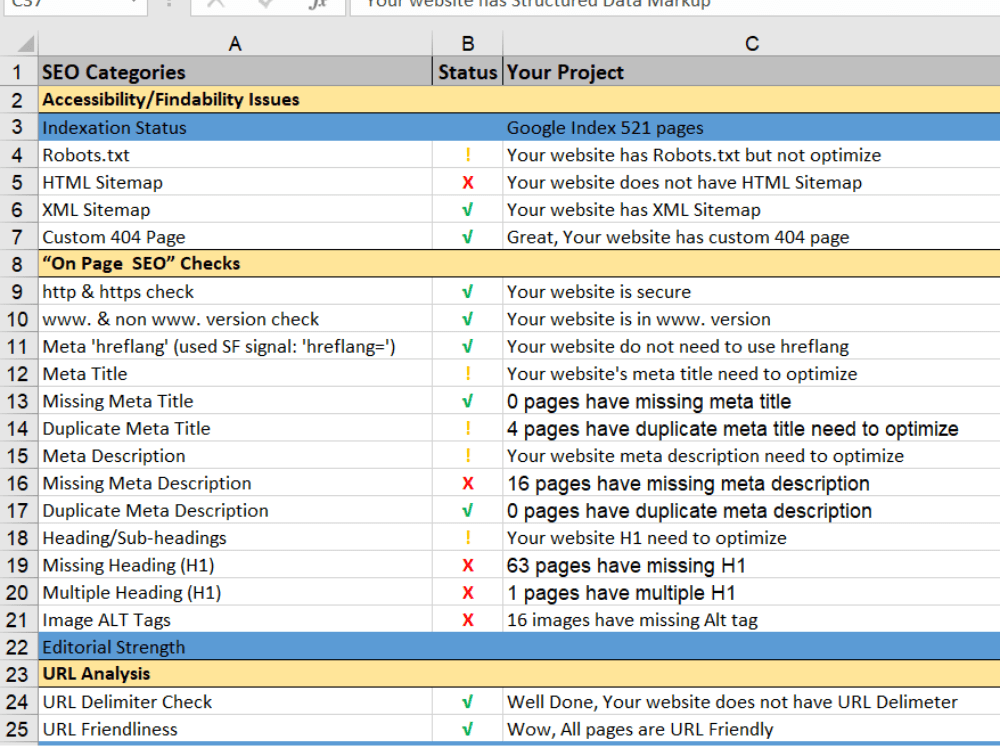Select '1 pages have multiple H1' cell
1000x750 pixels.
751,592
